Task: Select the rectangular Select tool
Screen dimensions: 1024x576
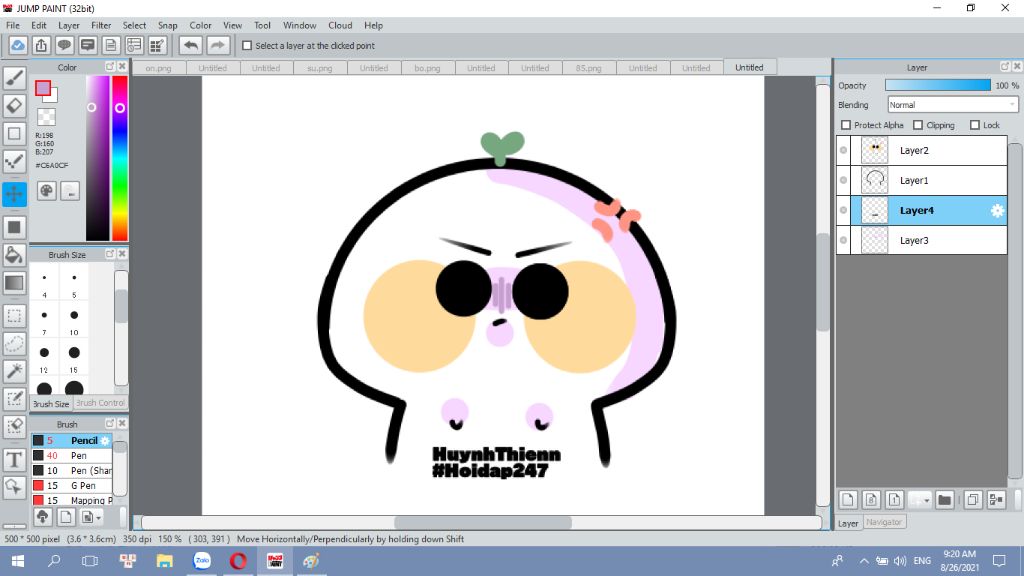Action: (x=14, y=316)
